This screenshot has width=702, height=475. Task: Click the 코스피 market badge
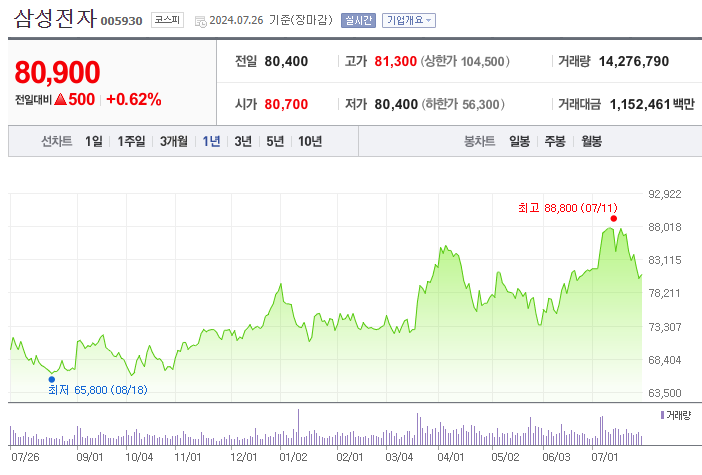[167, 20]
